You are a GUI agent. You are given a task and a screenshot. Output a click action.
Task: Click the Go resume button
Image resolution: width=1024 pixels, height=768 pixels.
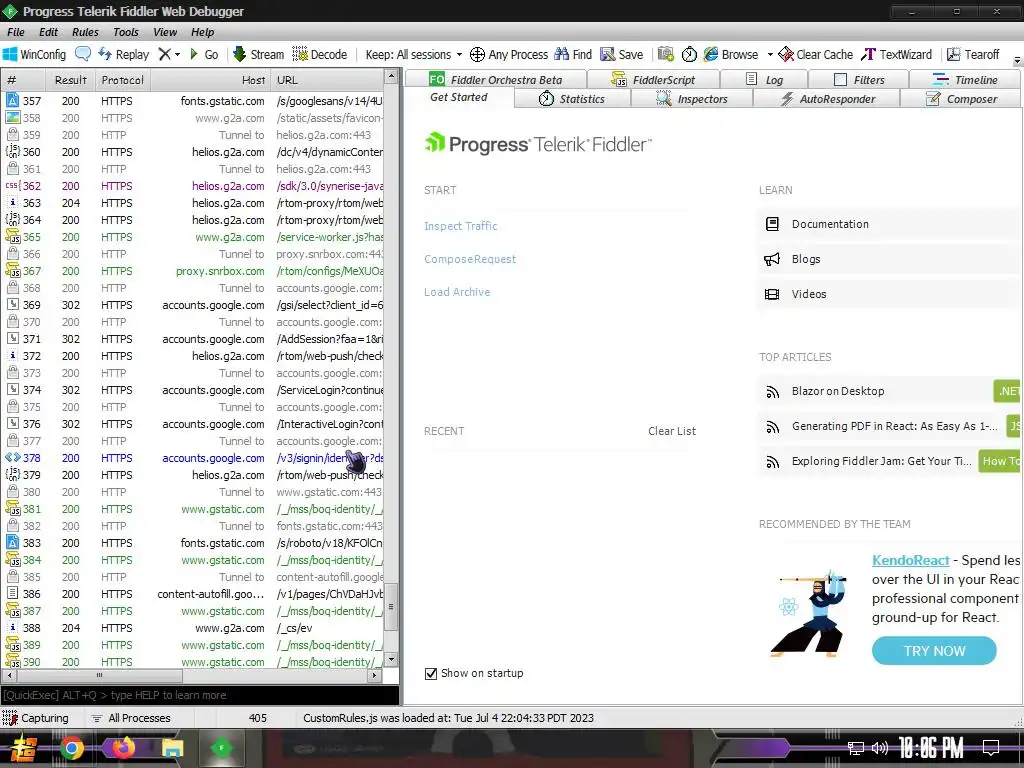pos(204,54)
